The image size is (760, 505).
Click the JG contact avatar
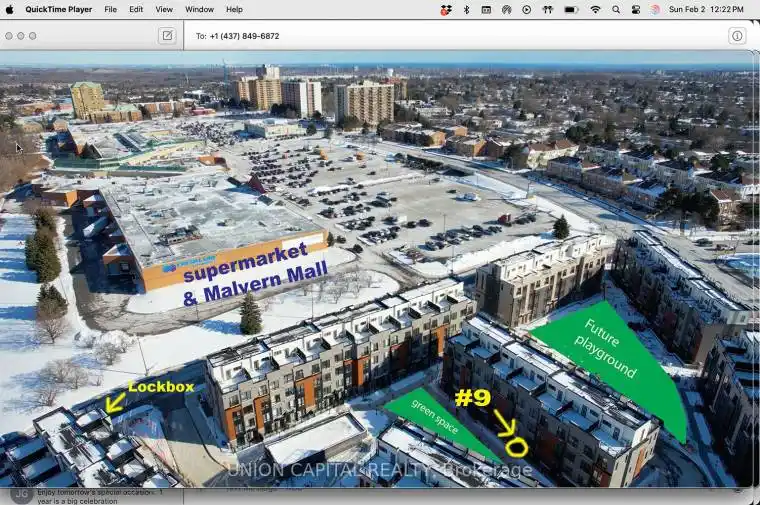pos(21,495)
